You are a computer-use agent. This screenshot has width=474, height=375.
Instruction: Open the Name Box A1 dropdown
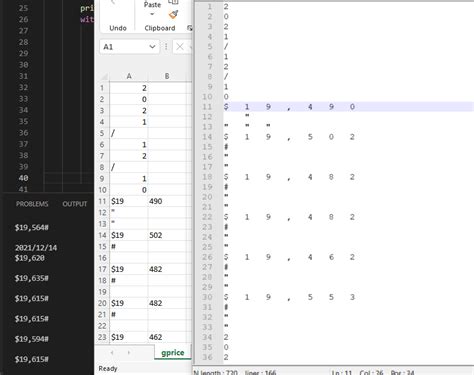(x=152, y=47)
